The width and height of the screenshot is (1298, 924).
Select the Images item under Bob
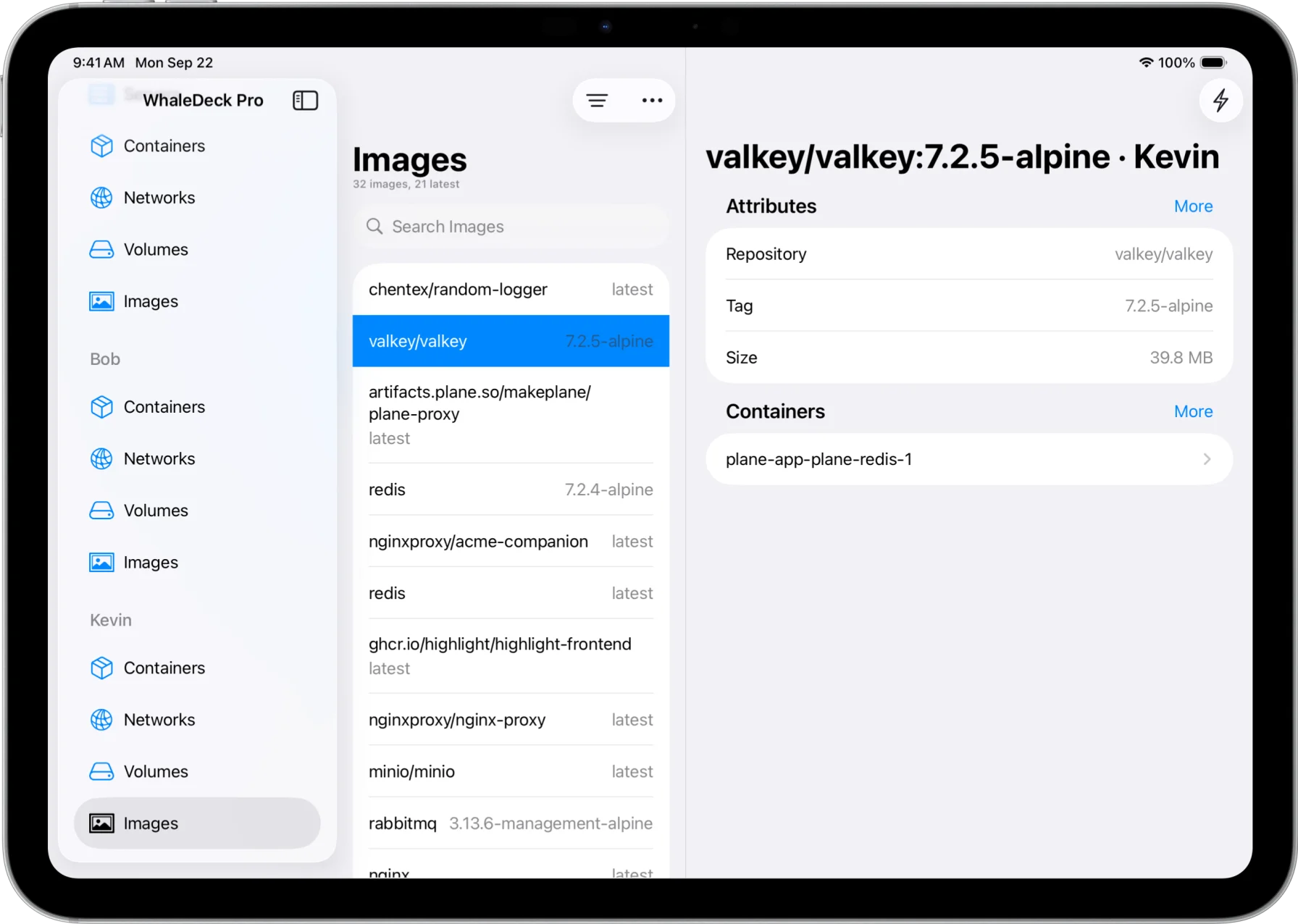151,562
